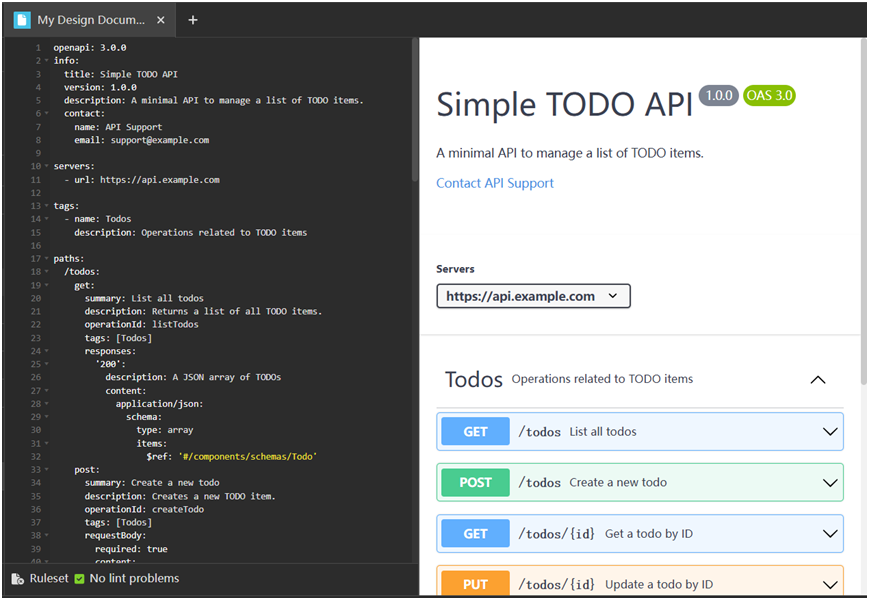The height and width of the screenshot is (600, 869).
Task: Click the 'Create a new todo' preview summary
Action: click(618, 483)
